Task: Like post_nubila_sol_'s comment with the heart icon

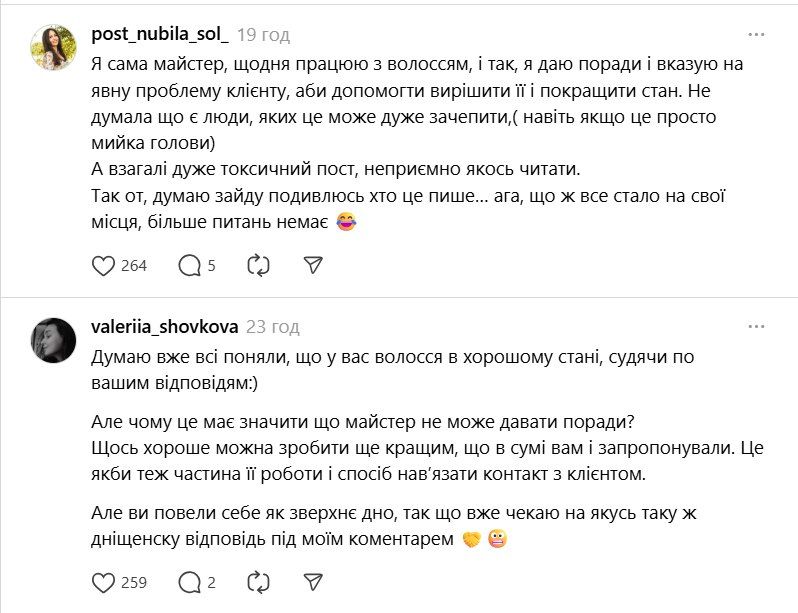Action: [x=104, y=265]
